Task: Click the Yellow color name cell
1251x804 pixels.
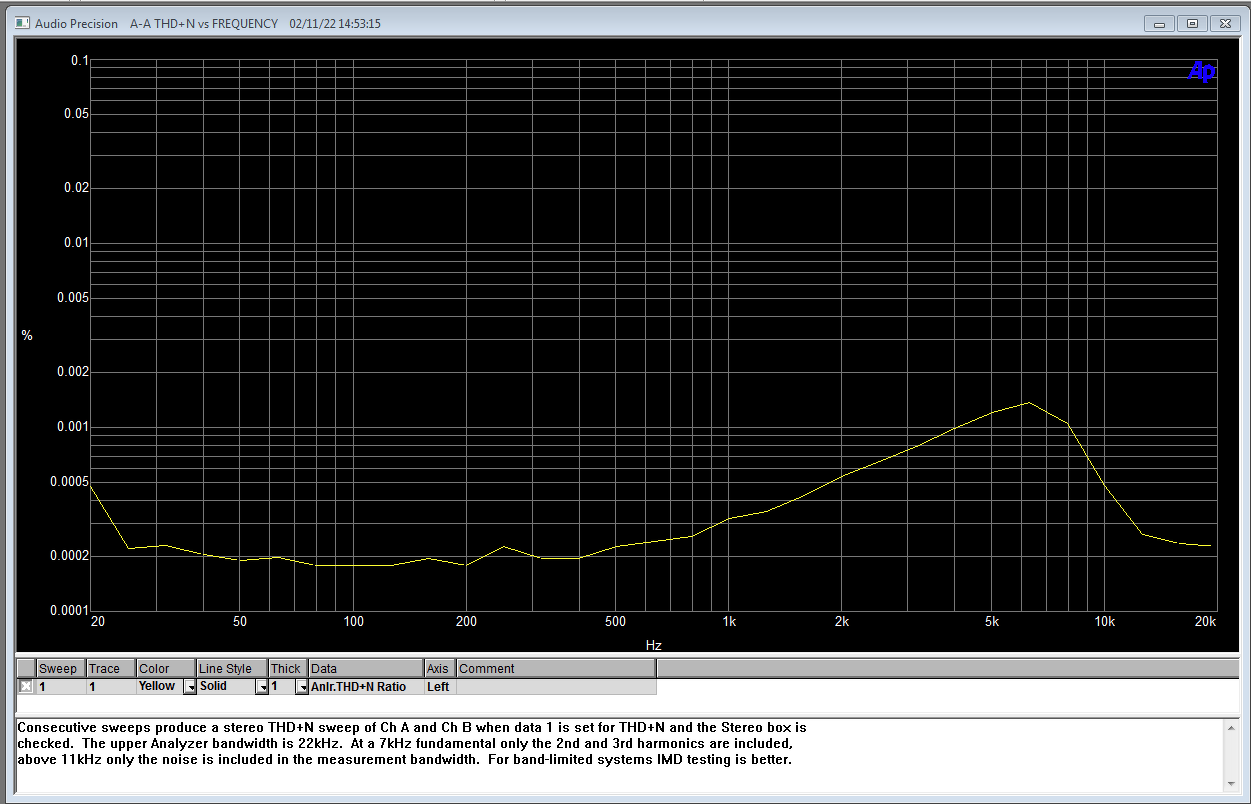Action: 160,686
